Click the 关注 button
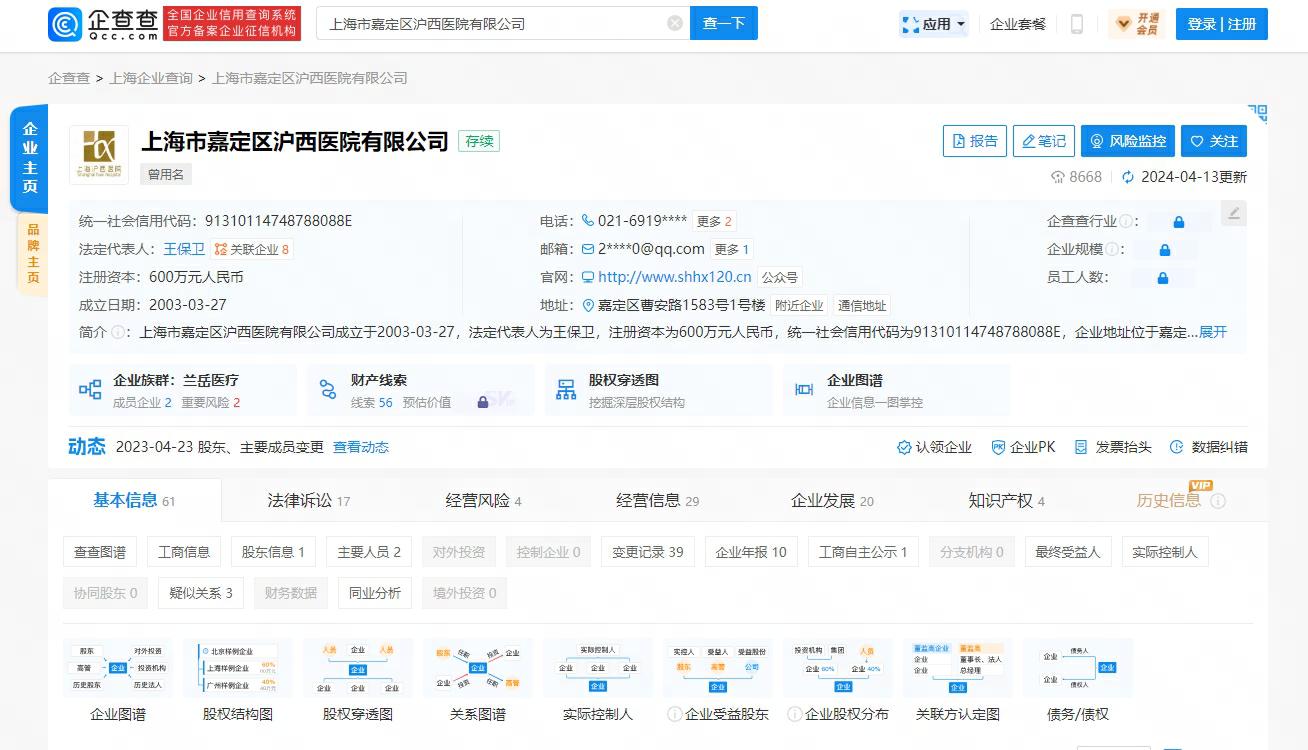 [1214, 141]
